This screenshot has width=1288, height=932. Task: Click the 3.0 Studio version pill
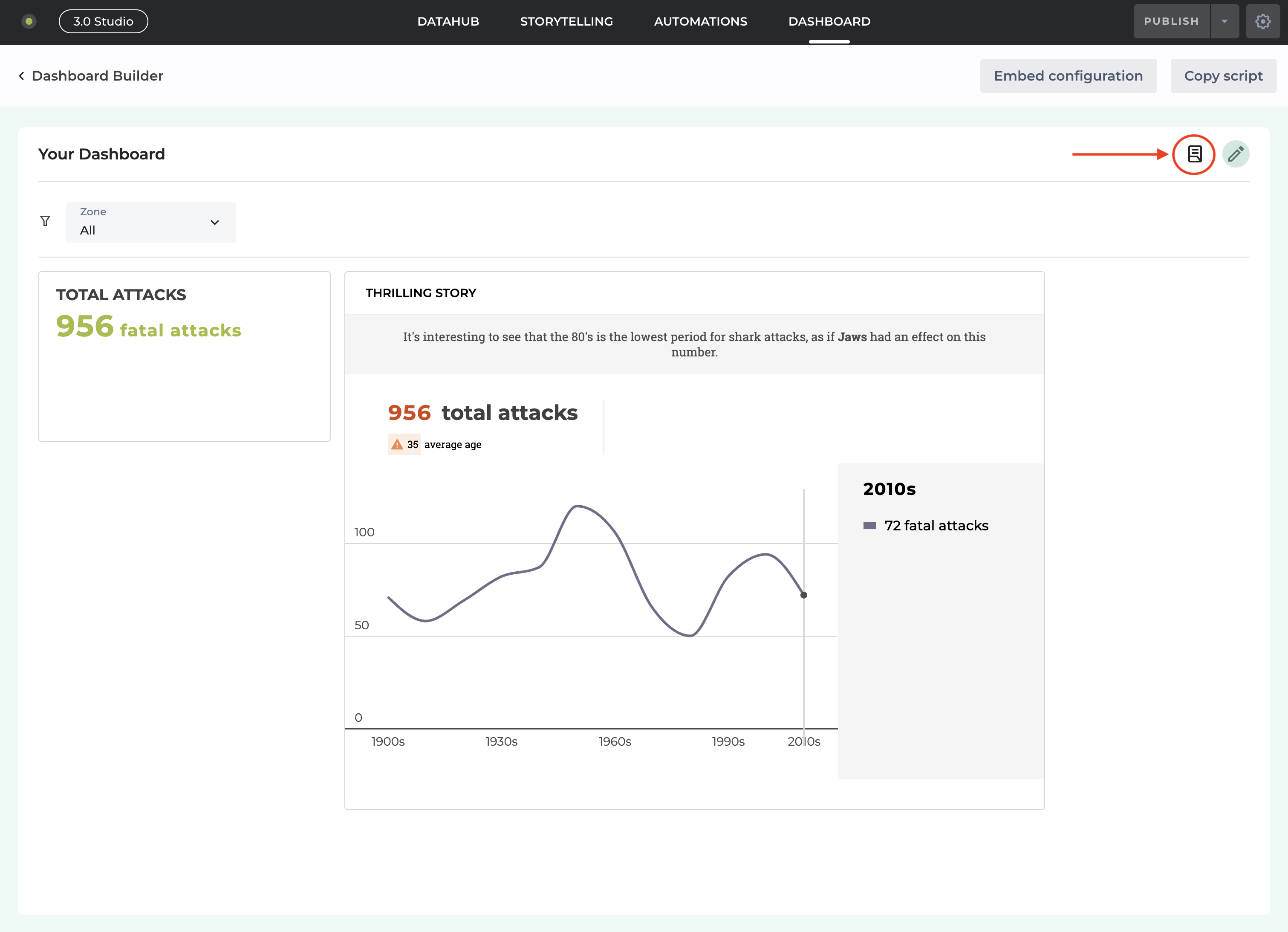point(104,22)
